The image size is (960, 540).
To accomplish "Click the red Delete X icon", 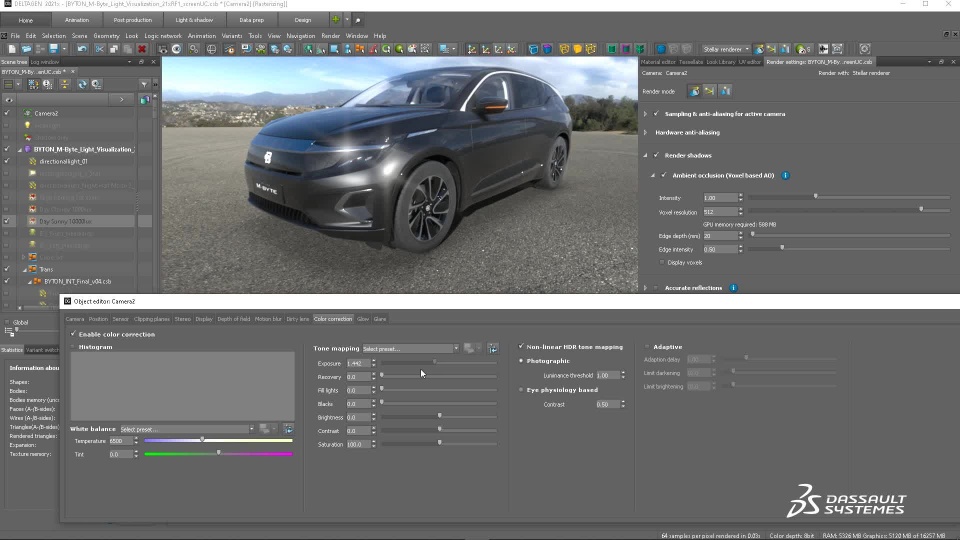I will tap(142, 49).
